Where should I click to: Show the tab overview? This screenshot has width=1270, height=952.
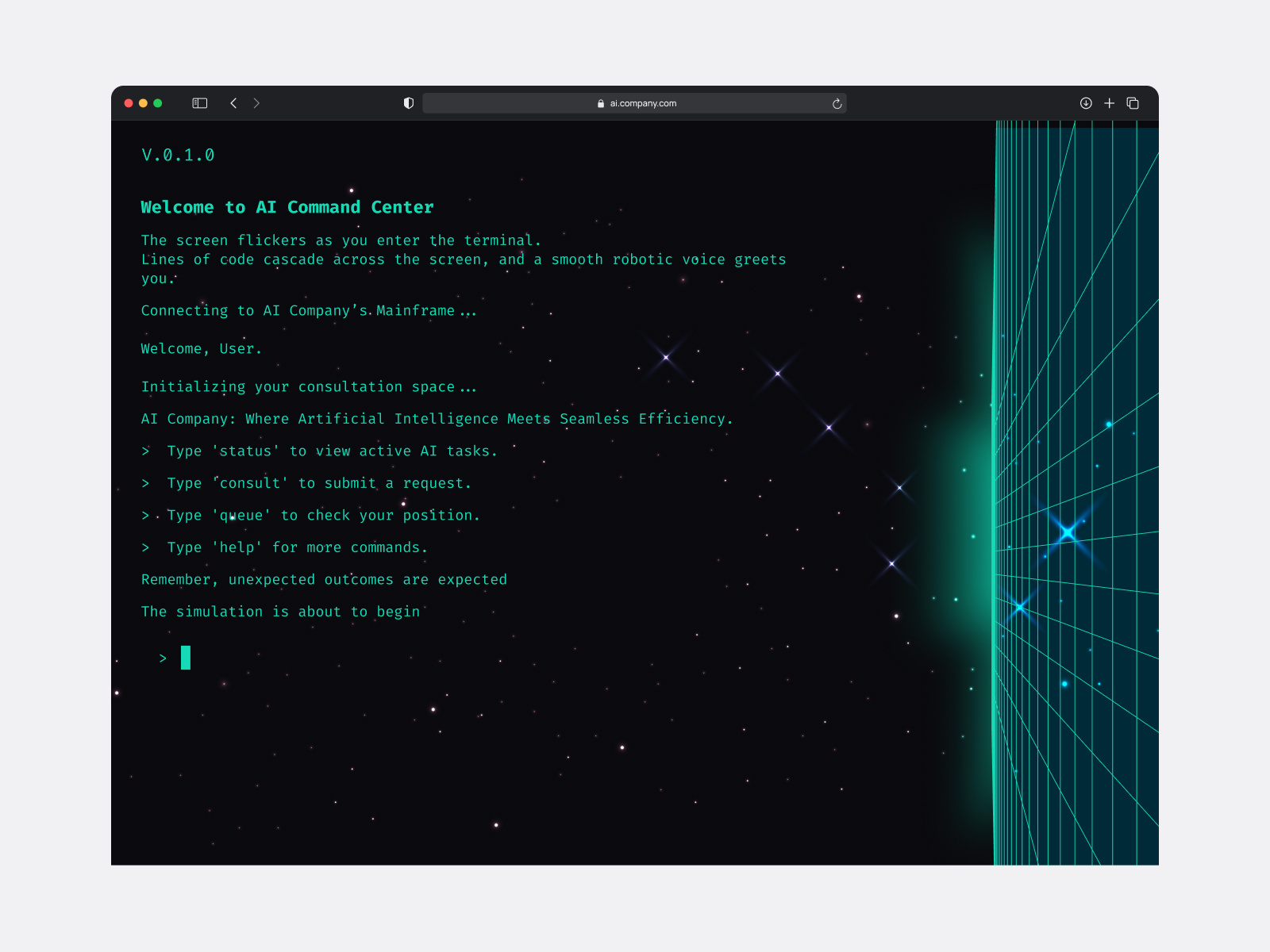(1133, 103)
